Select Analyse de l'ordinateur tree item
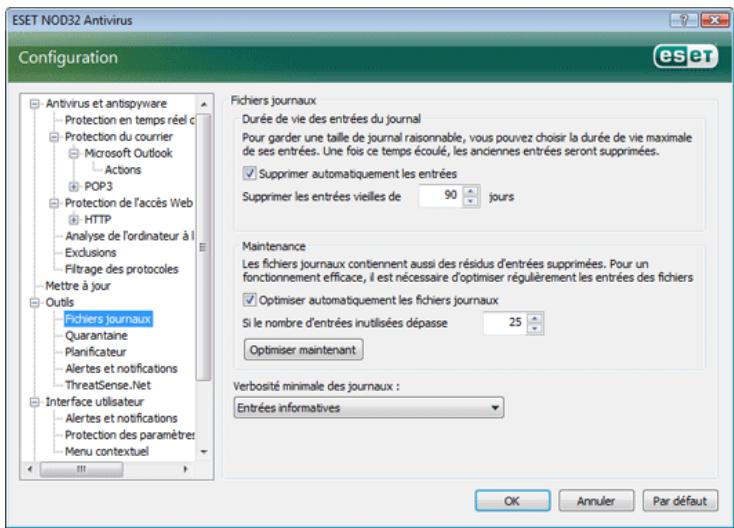Image resolution: width=734 pixels, height=528 pixels. click(x=130, y=236)
